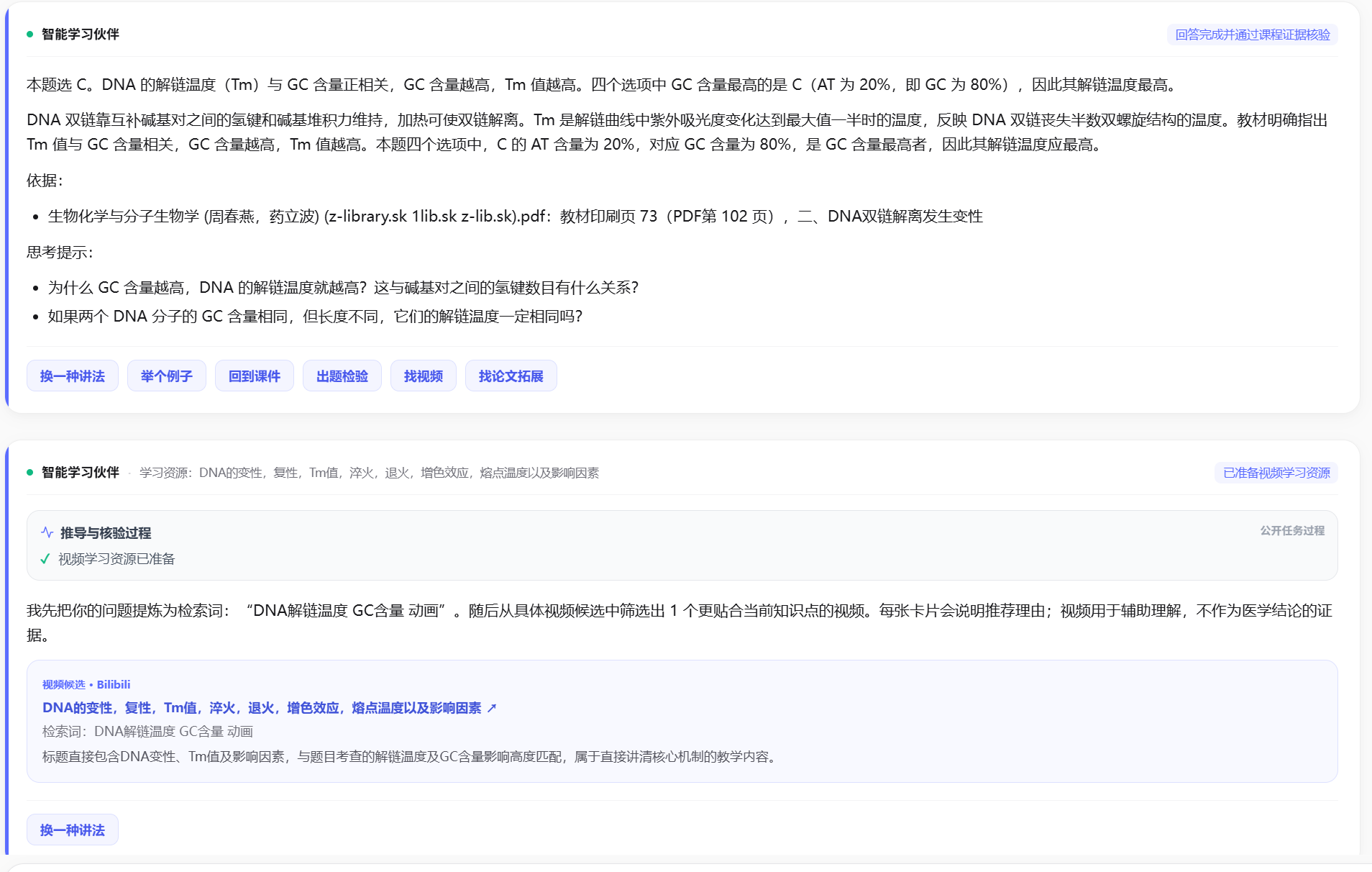Click the question 如果两个 DNA 分子的 GC 含量相同
This screenshot has height=872, width=1372.
(x=315, y=317)
